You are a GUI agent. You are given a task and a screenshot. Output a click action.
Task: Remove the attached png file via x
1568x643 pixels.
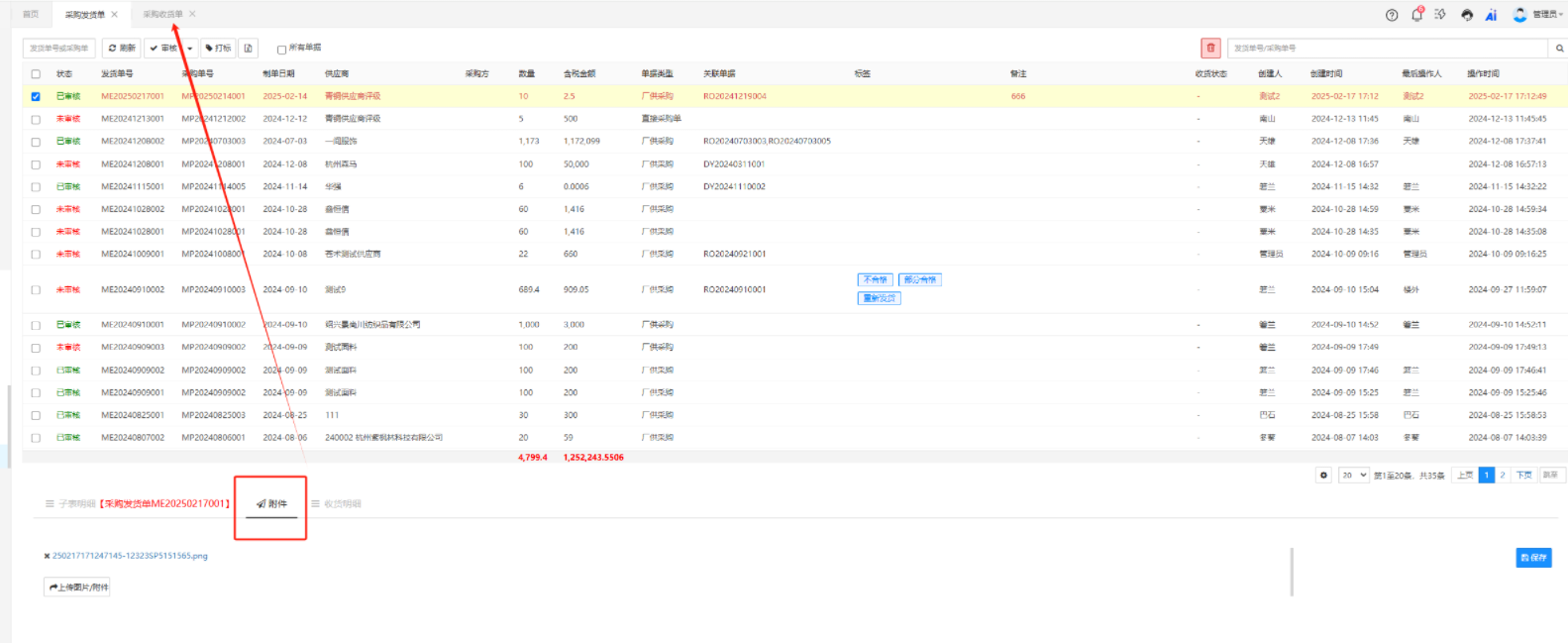point(47,556)
